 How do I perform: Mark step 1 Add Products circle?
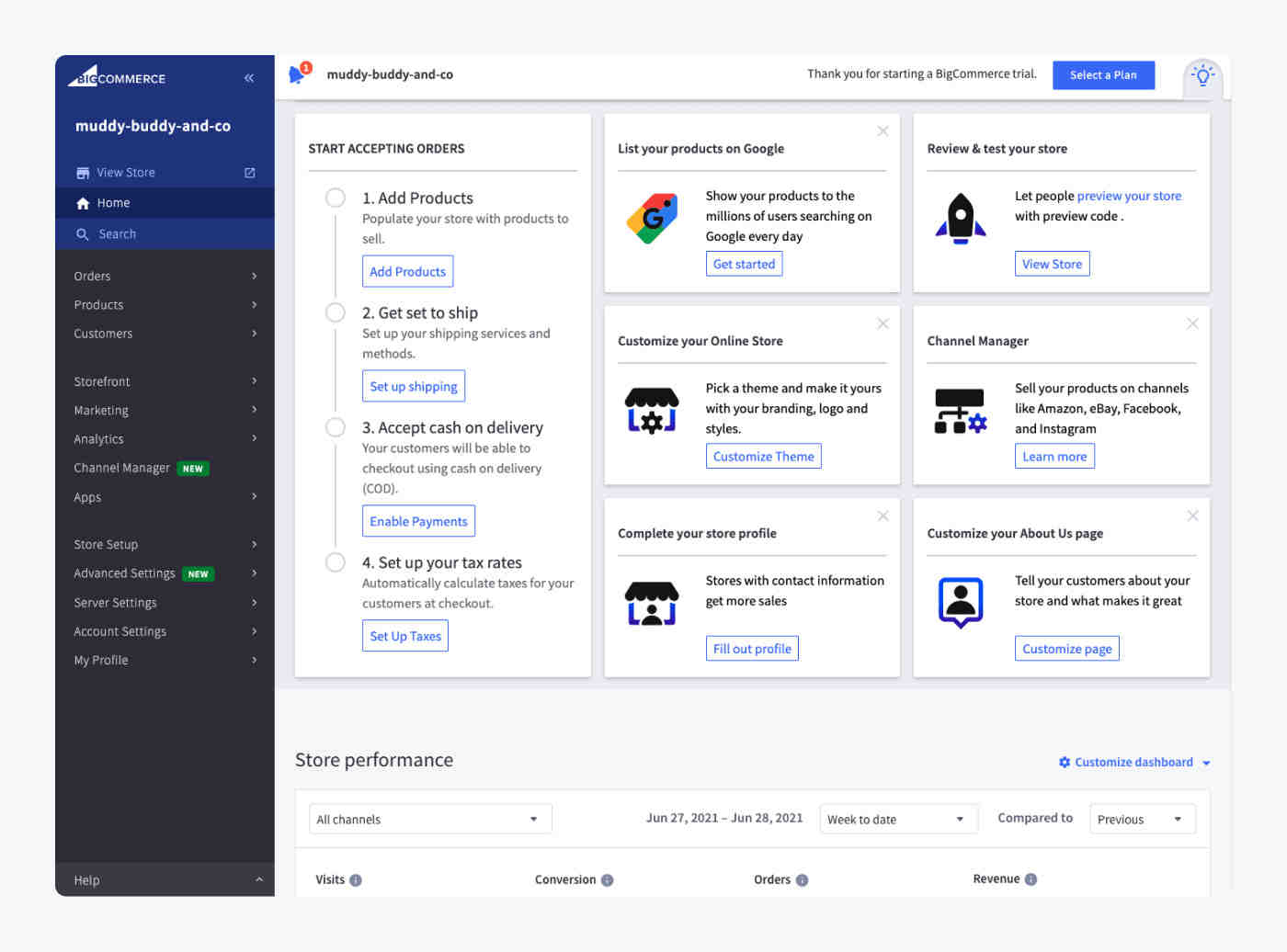[336, 198]
